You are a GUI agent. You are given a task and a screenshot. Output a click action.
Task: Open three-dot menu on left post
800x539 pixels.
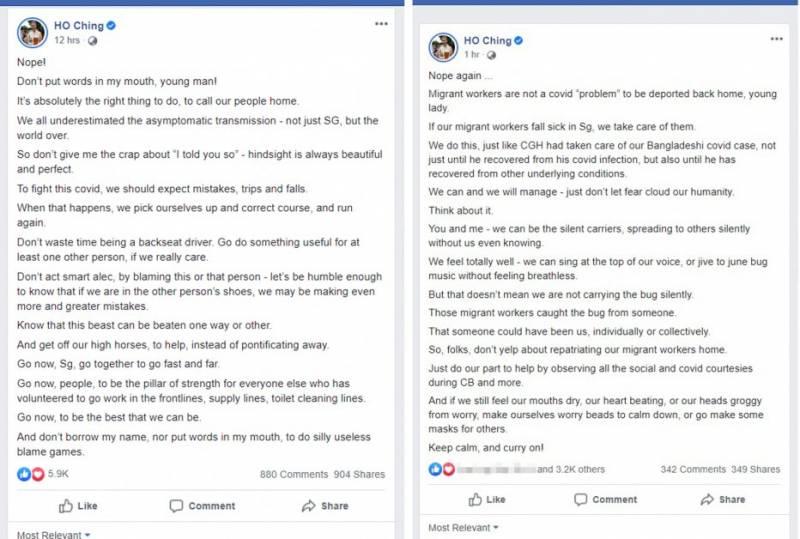point(380,23)
